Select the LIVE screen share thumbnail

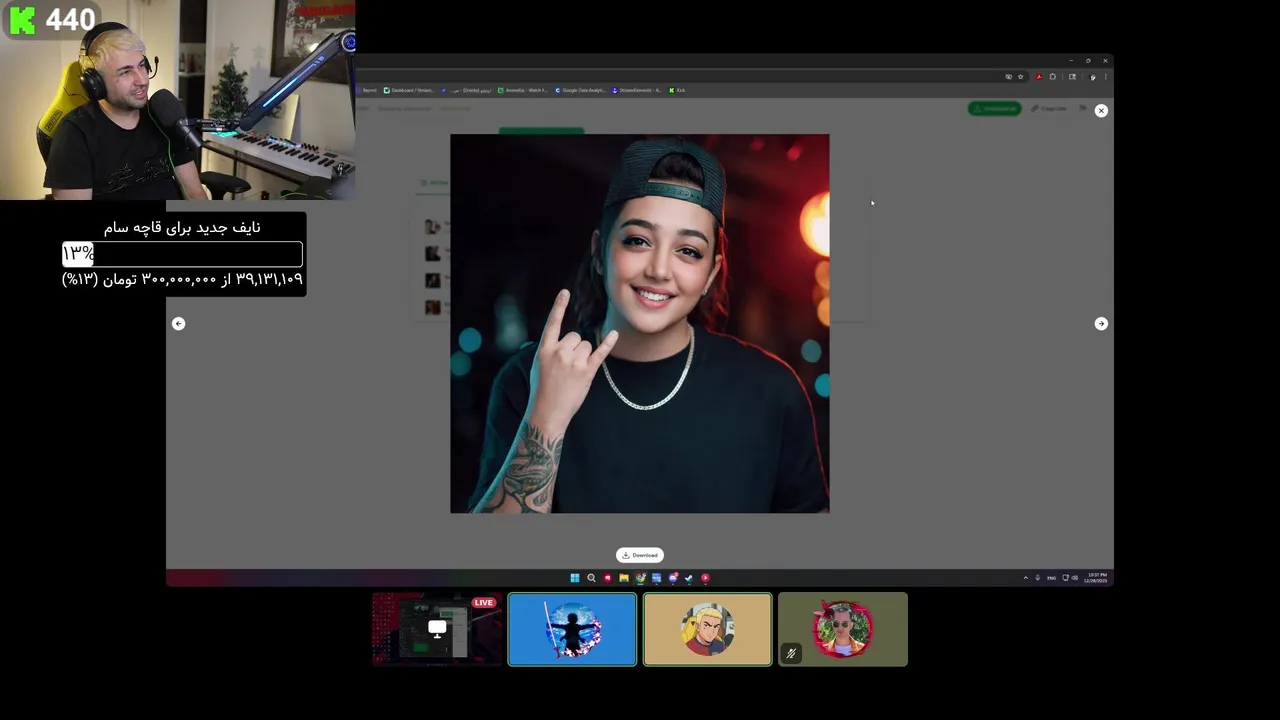(x=437, y=629)
